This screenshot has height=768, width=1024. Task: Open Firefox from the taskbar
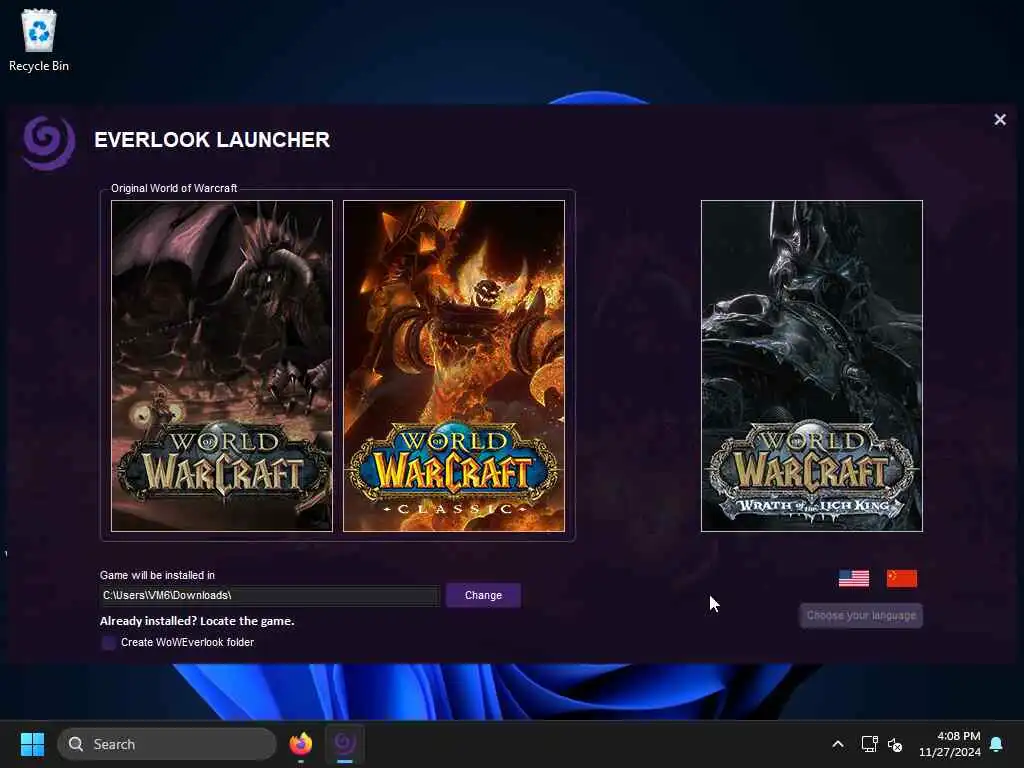click(x=300, y=744)
